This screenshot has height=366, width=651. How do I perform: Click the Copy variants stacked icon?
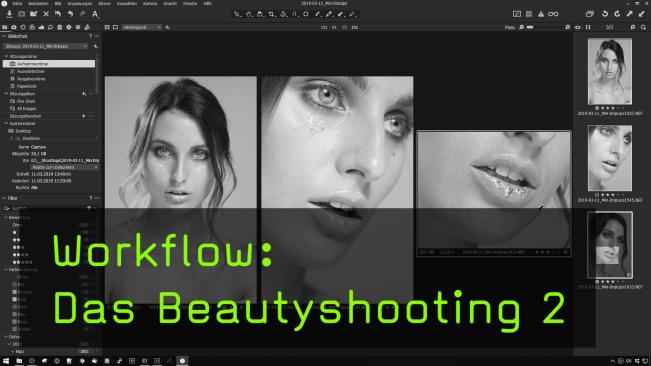[x=590, y=14]
